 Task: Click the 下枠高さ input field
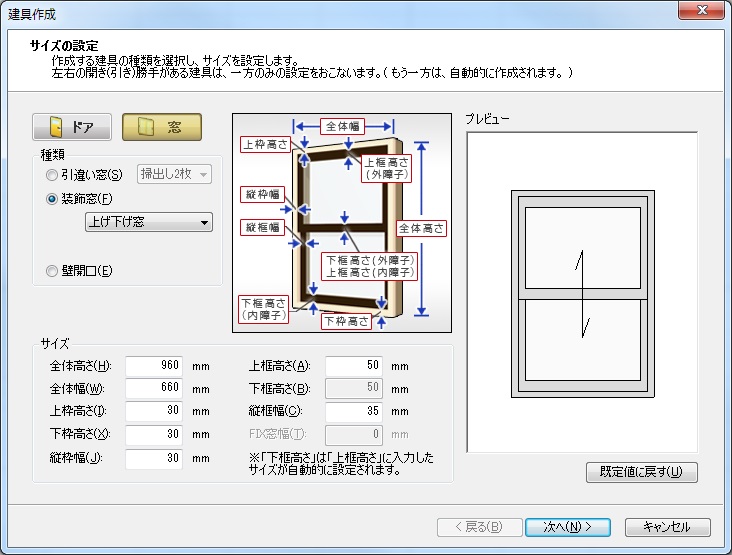pos(153,435)
